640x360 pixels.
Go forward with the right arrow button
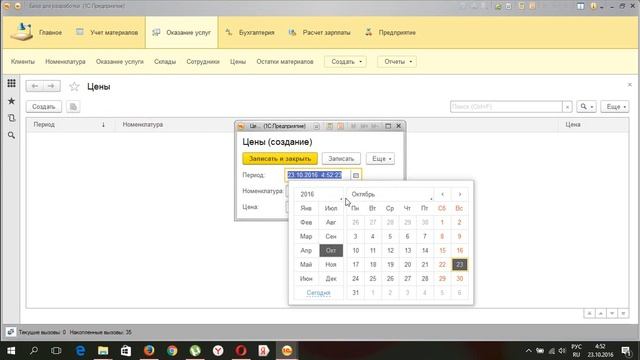coord(51,86)
